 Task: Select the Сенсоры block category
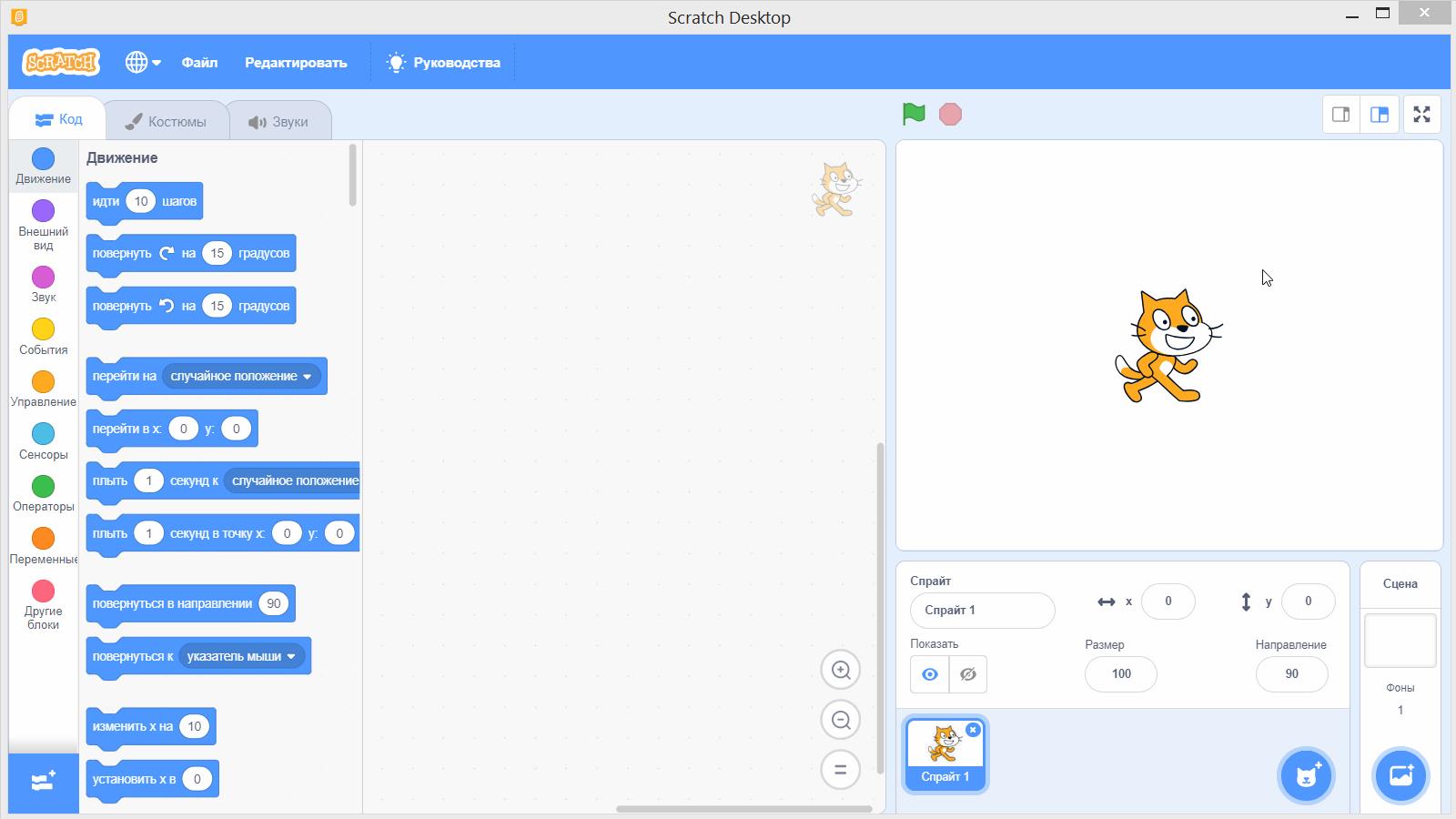click(43, 441)
